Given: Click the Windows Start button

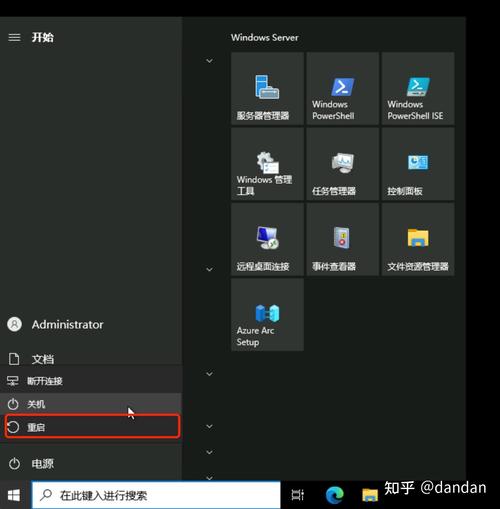Looking at the screenshot, I should coord(14,495).
